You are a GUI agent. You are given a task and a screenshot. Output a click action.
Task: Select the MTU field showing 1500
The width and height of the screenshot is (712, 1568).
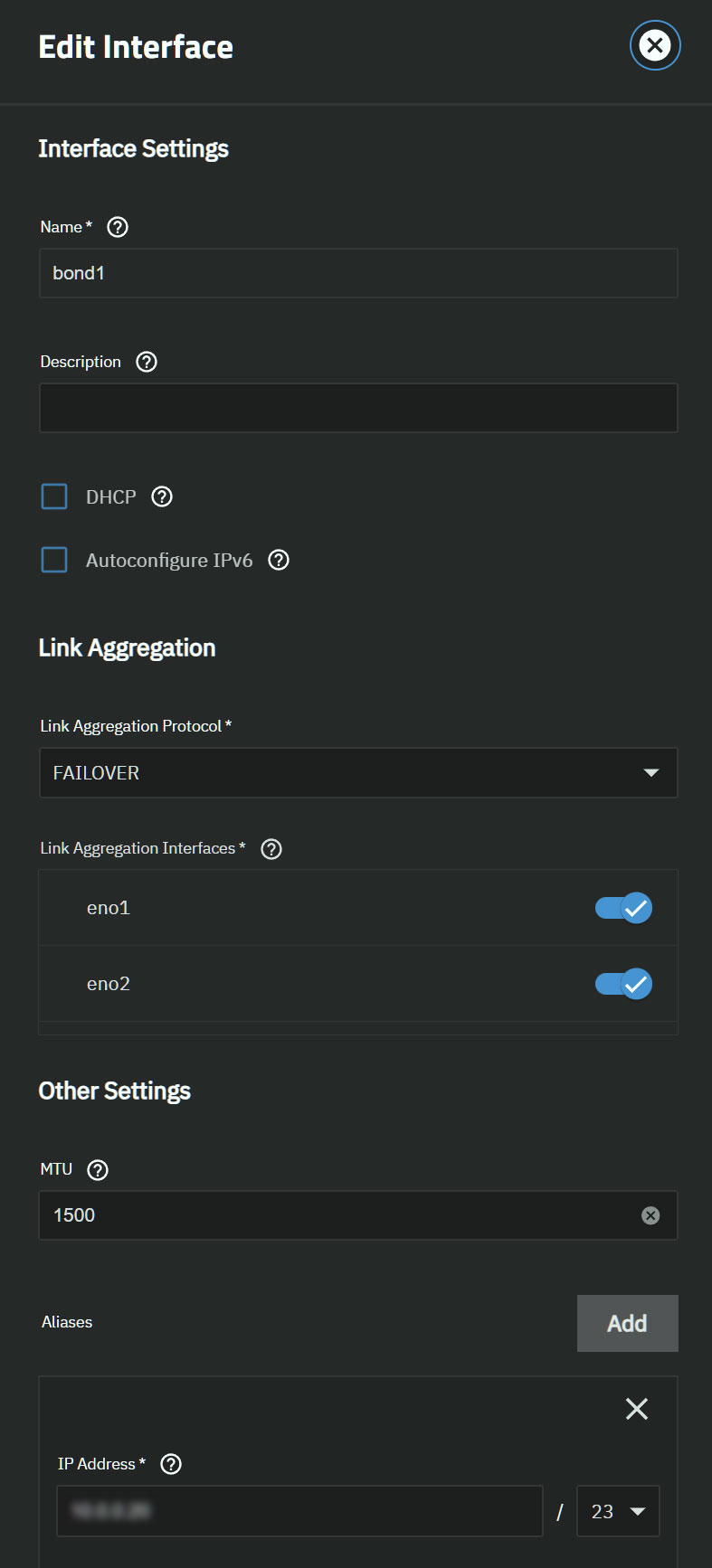358,1215
